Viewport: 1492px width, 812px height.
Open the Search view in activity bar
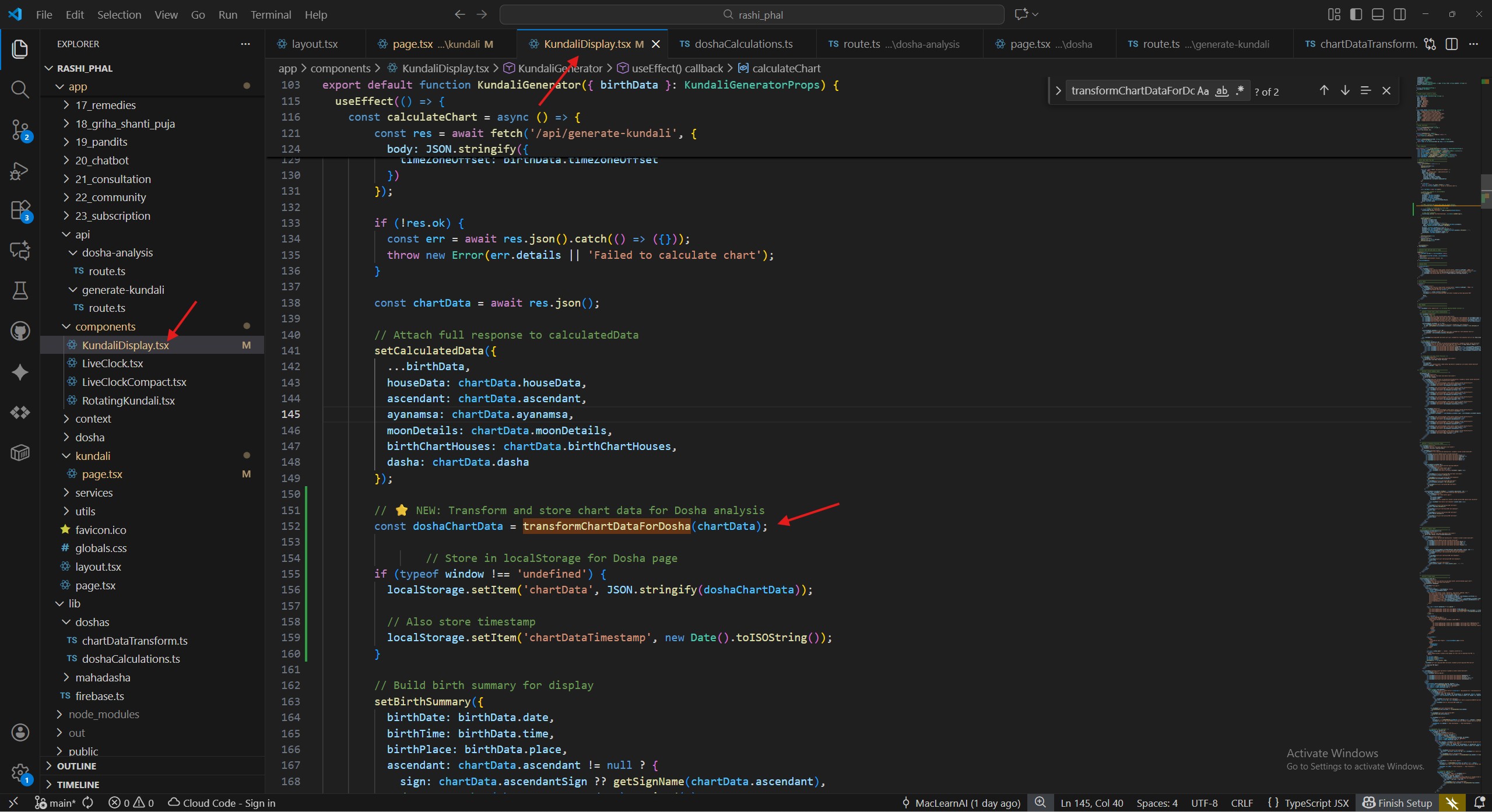coord(20,89)
